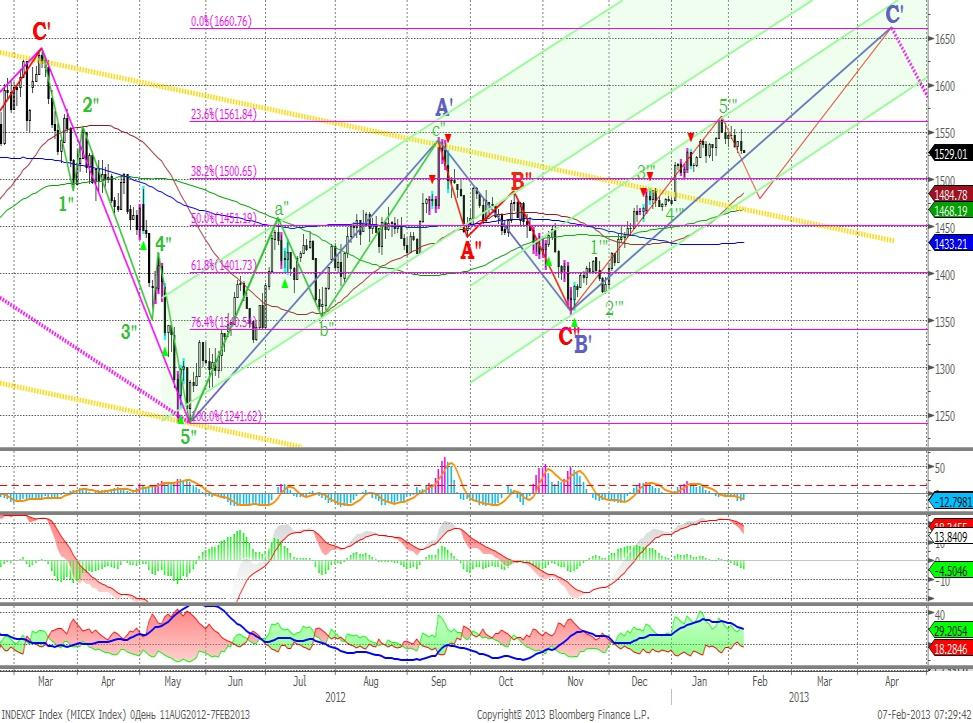Click the -12.7981 oscillator value tag
The width and height of the screenshot is (973, 723).
(950, 498)
